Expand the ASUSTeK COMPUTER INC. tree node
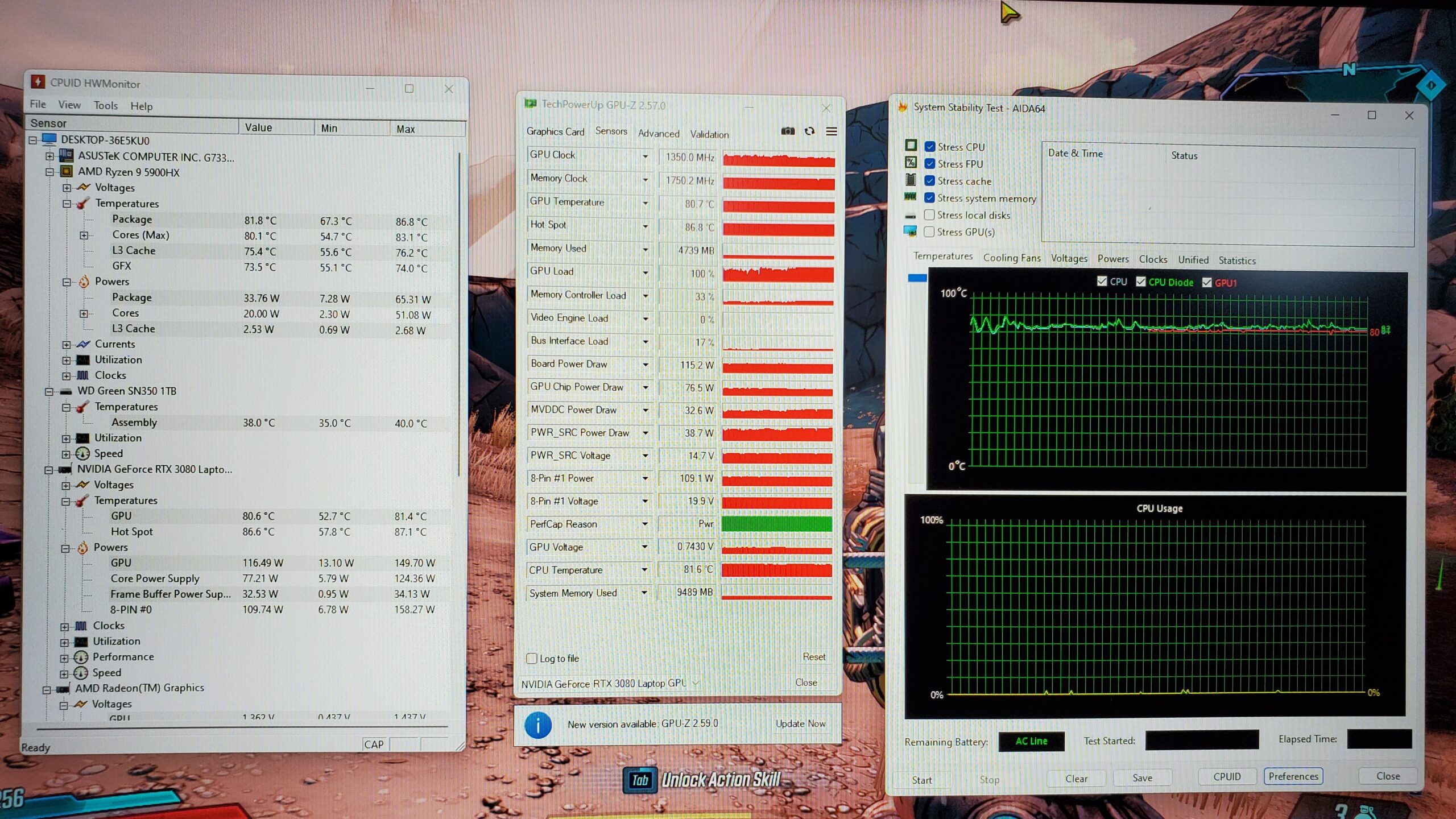Viewport: 1456px width, 819px height. 49,156
